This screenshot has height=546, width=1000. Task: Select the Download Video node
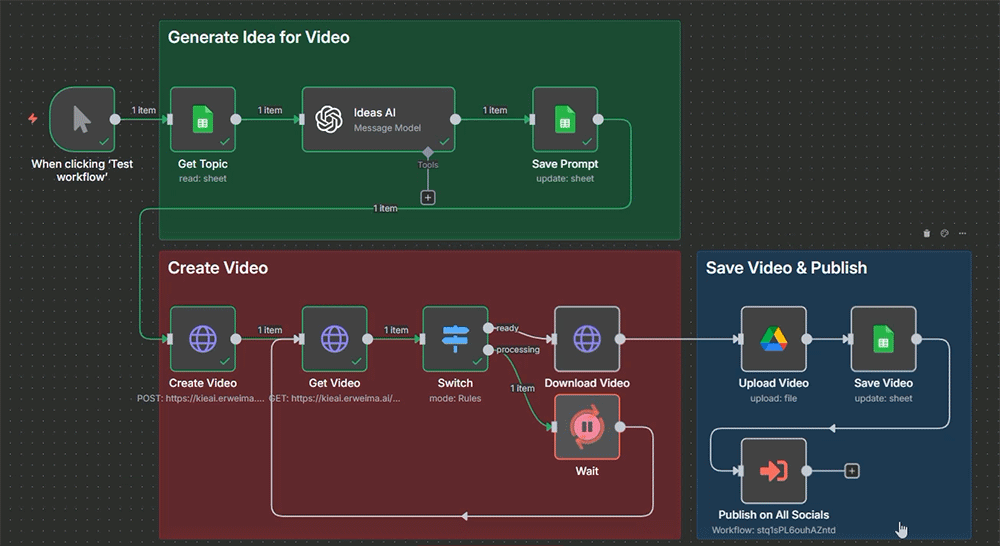tap(587, 339)
